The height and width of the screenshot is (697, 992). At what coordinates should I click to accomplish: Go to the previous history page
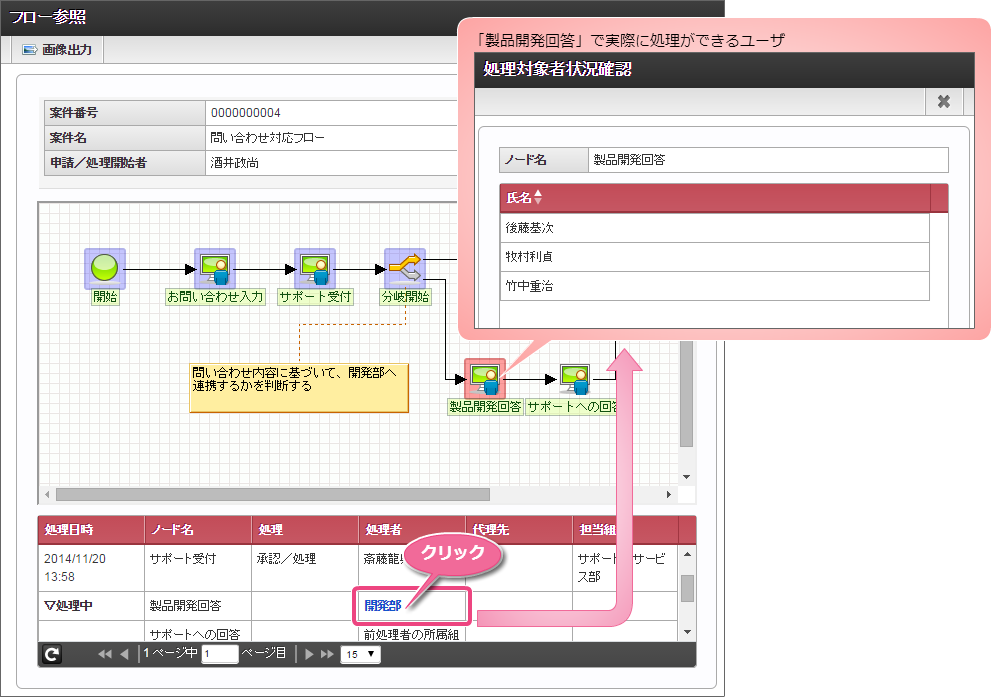(x=124, y=654)
